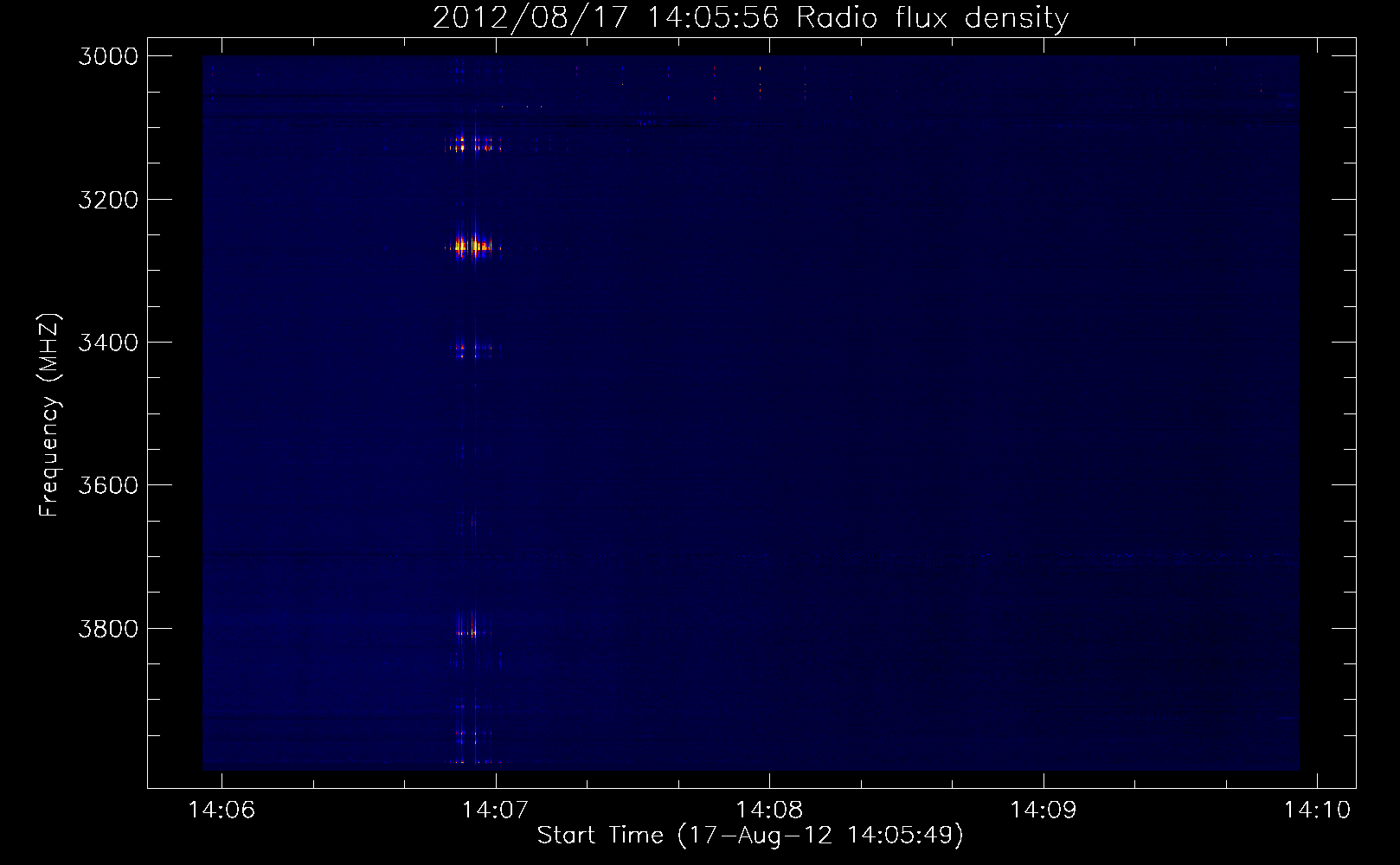Select the 'Frequency (MHZ)' y-axis label
This screenshot has height=865, width=1400.
pyautogui.click(x=49, y=415)
